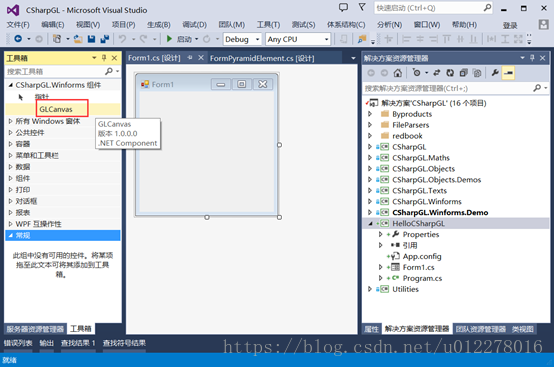Click the account avatar icon at top right
Image resolution: width=554 pixels, height=367 pixels.
[543, 24]
